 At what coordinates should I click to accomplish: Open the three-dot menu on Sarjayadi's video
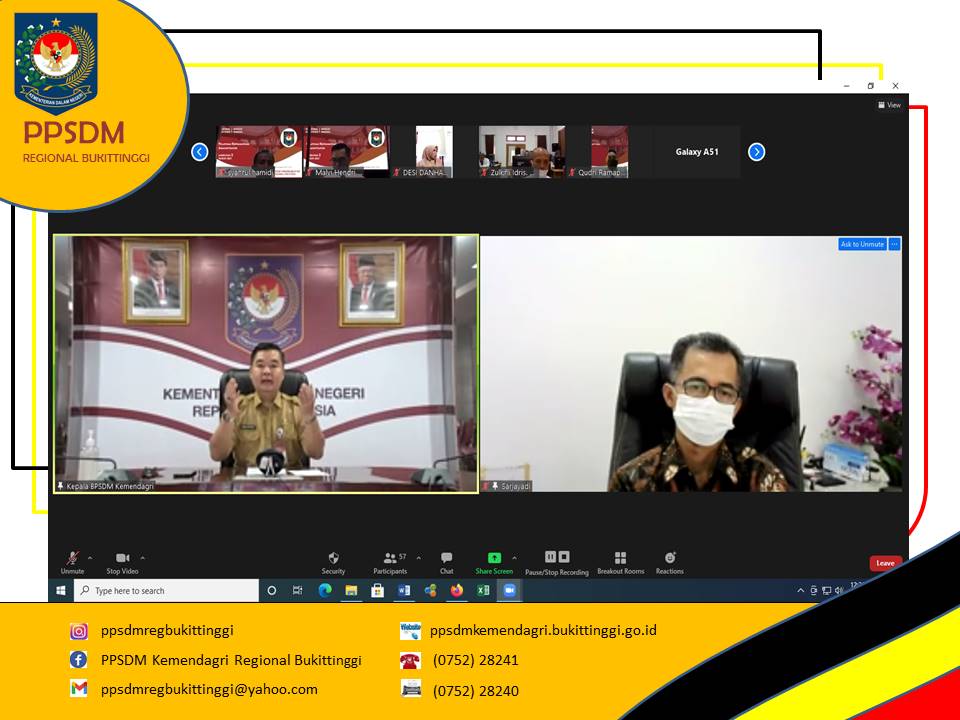coord(895,244)
